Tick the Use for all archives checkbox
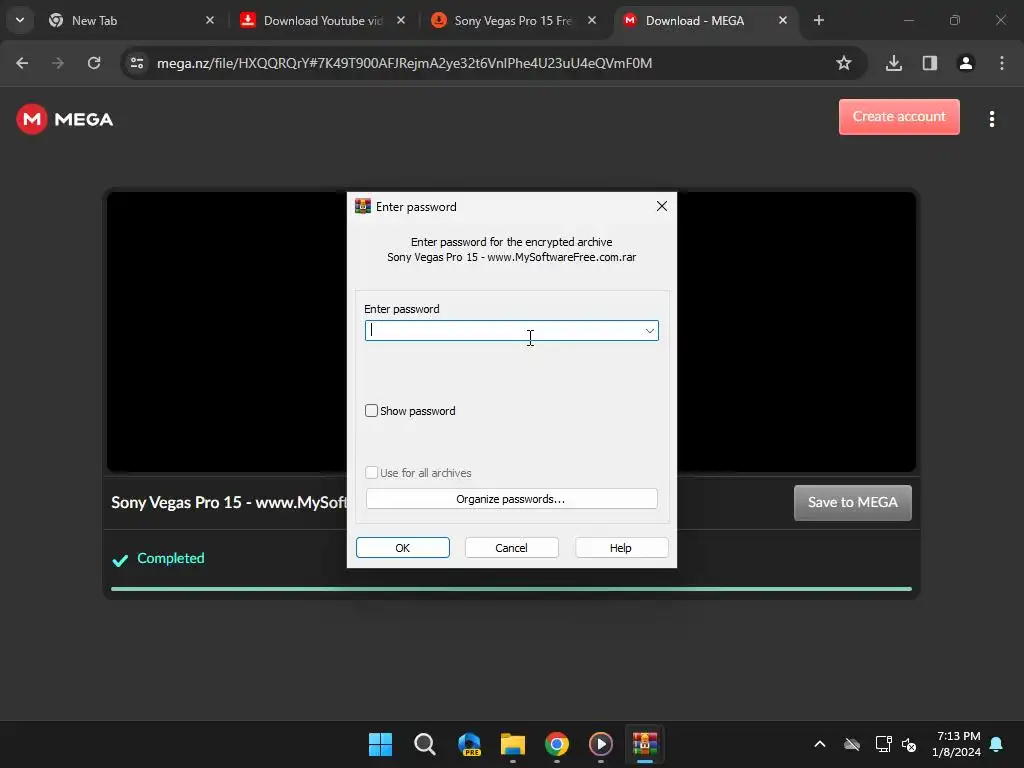This screenshot has width=1024, height=768. (371, 473)
